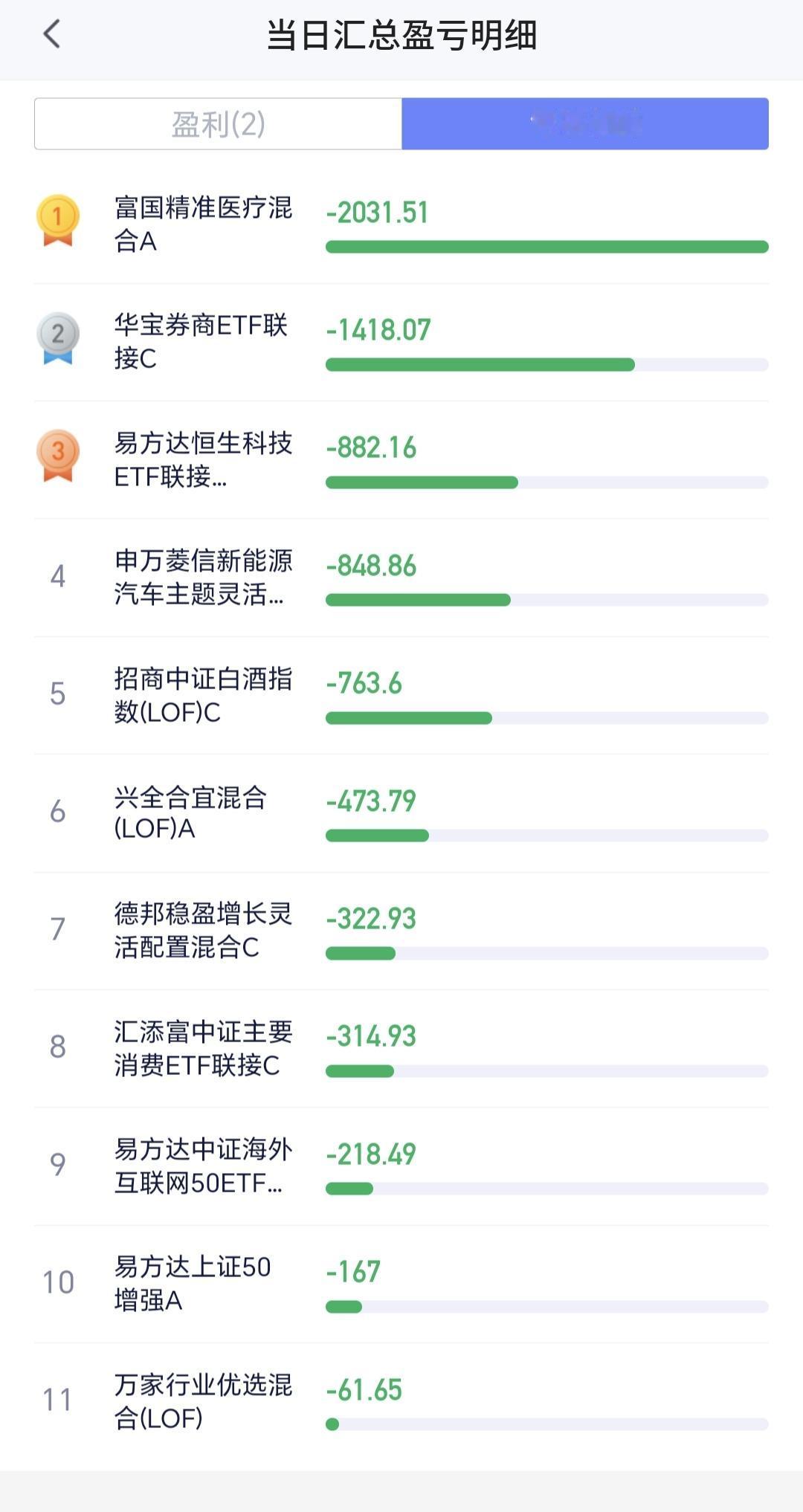This screenshot has height=1512, width=803.
Task: Select the highlighted blue tab
Action: click(585, 124)
